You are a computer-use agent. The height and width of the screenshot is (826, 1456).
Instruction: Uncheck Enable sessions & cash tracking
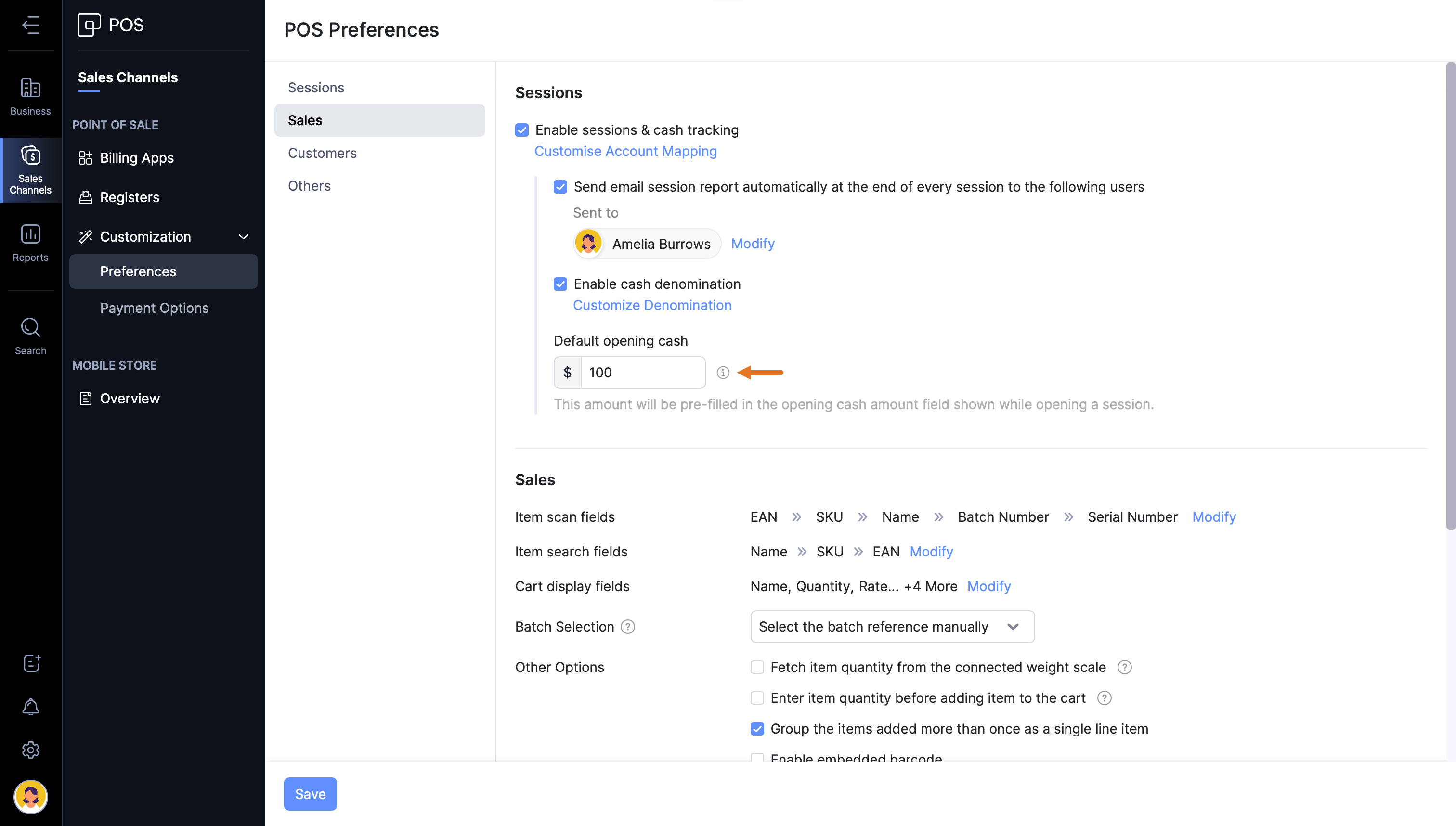pos(522,130)
